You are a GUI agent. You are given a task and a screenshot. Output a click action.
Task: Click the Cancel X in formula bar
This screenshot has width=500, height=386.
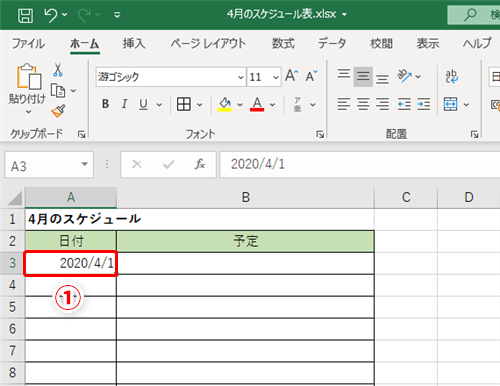[137, 164]
